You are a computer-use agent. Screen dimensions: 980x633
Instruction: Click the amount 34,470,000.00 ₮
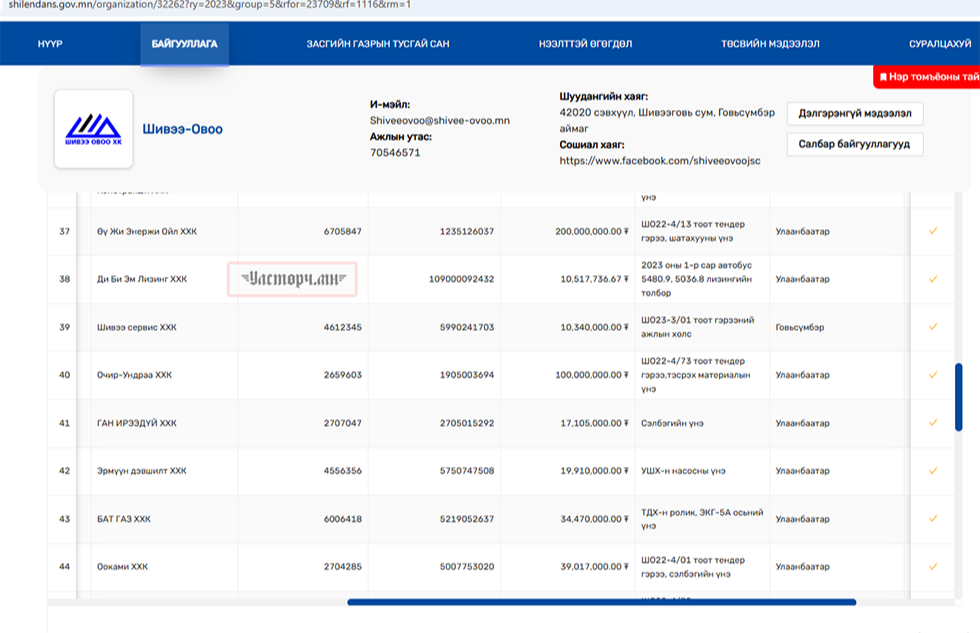(594, 519)
